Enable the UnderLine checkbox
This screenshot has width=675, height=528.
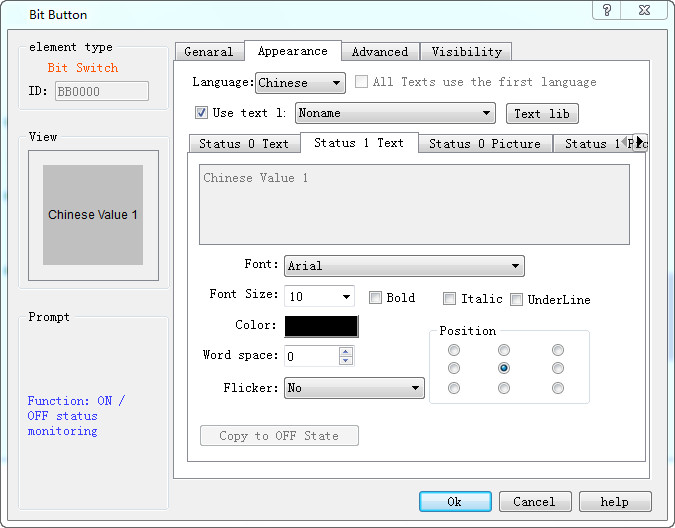coord(517,300)
